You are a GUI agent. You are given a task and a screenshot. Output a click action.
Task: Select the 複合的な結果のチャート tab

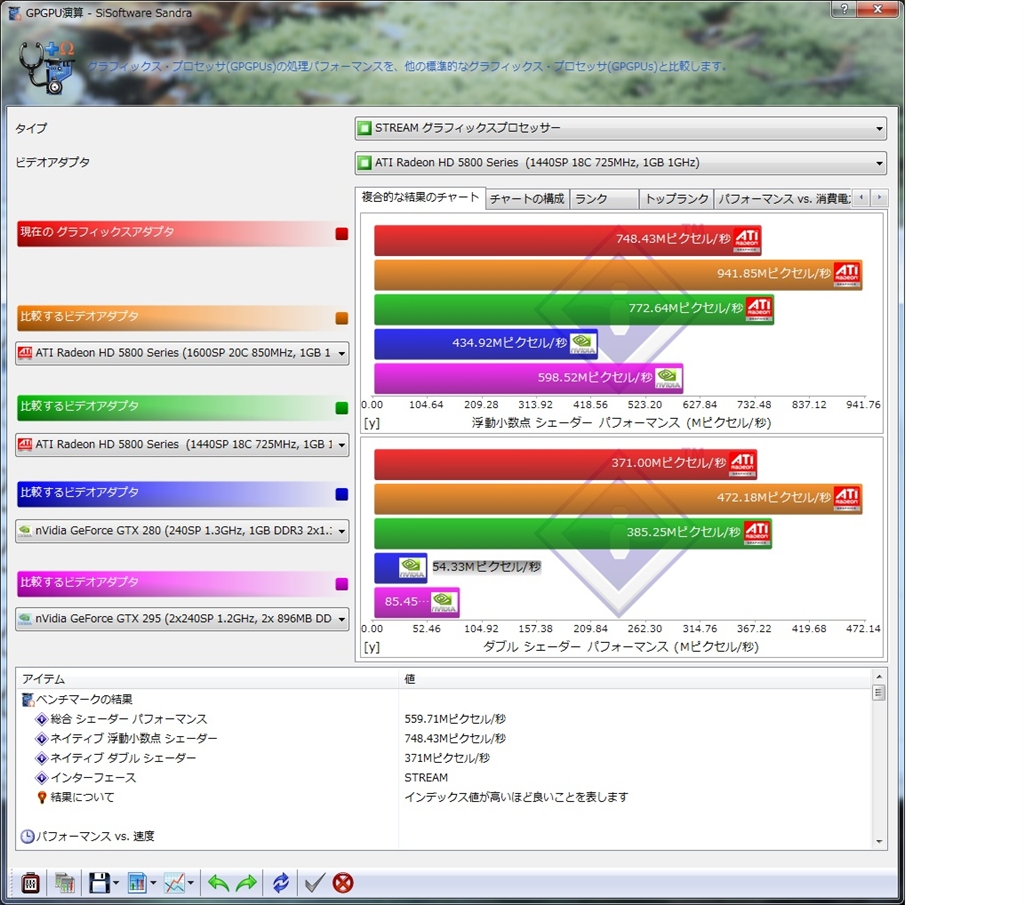(x=420, y=197)
